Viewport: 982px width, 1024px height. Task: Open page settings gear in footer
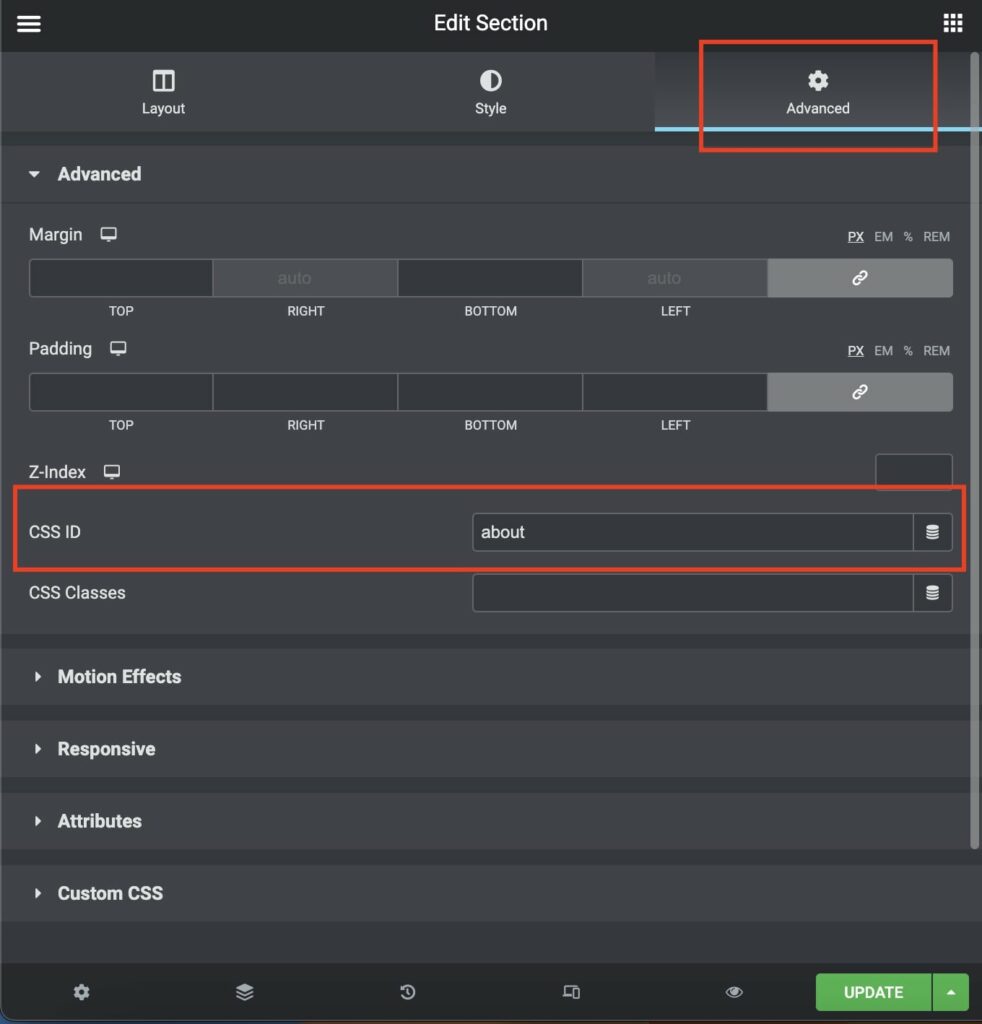point(82,992)
